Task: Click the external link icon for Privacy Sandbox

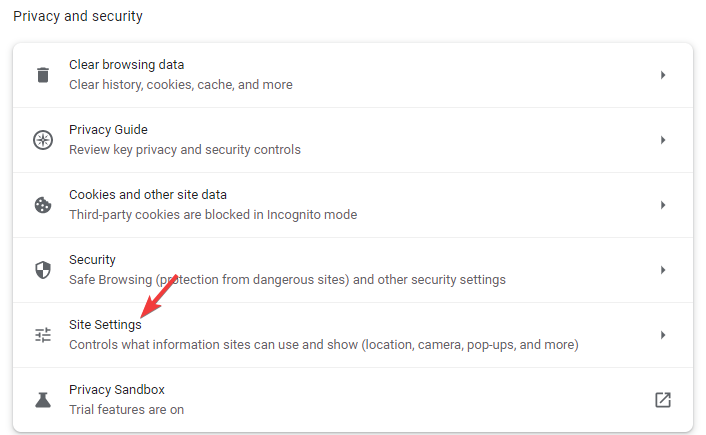Action: tap(663, 400)
